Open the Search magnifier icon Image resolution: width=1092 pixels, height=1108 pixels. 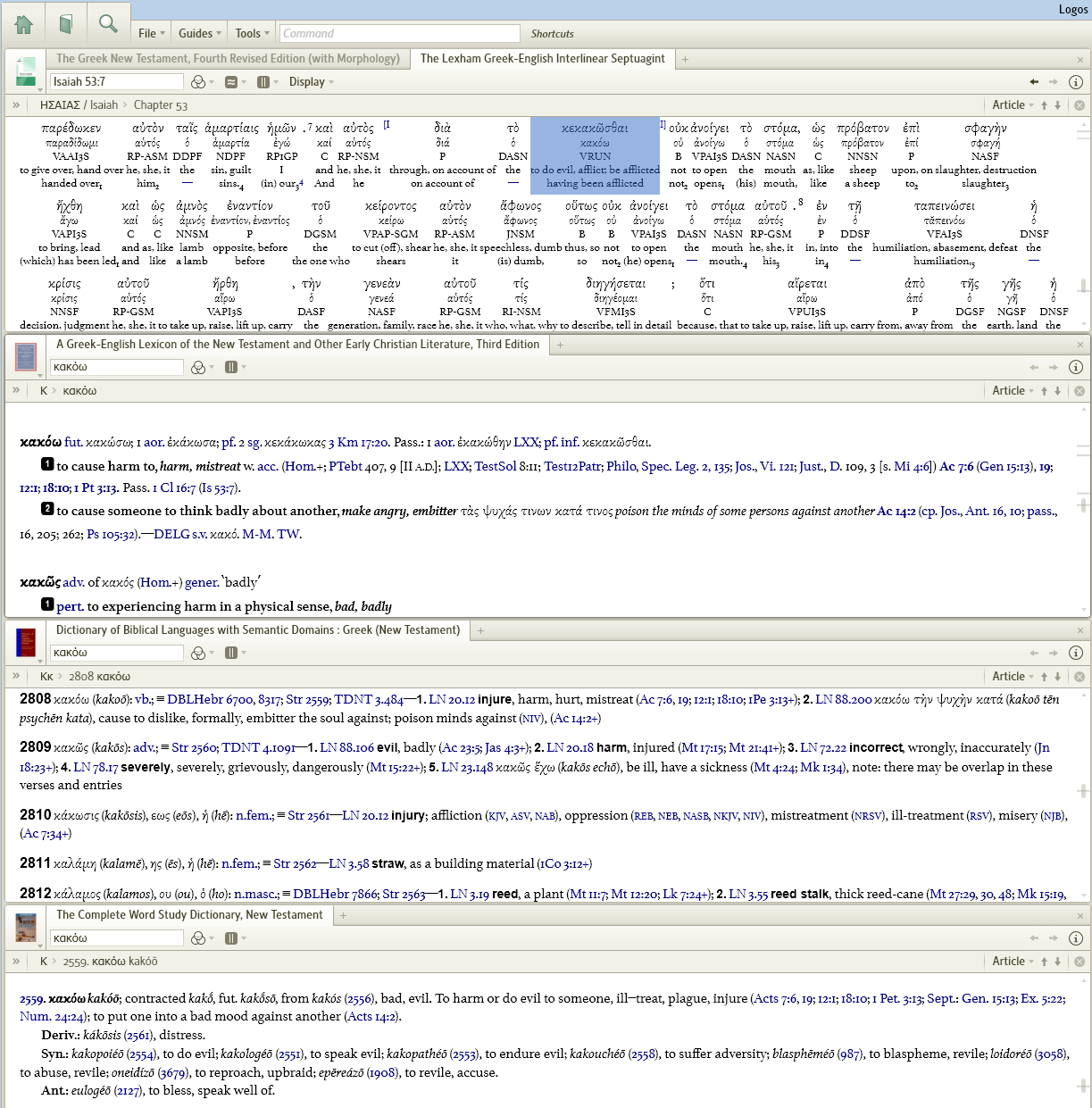[x=108, y=24]
